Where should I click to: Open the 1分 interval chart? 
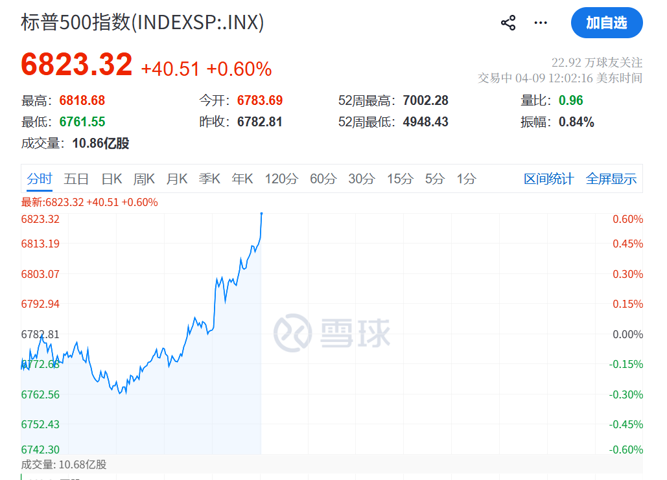[466, 179]
